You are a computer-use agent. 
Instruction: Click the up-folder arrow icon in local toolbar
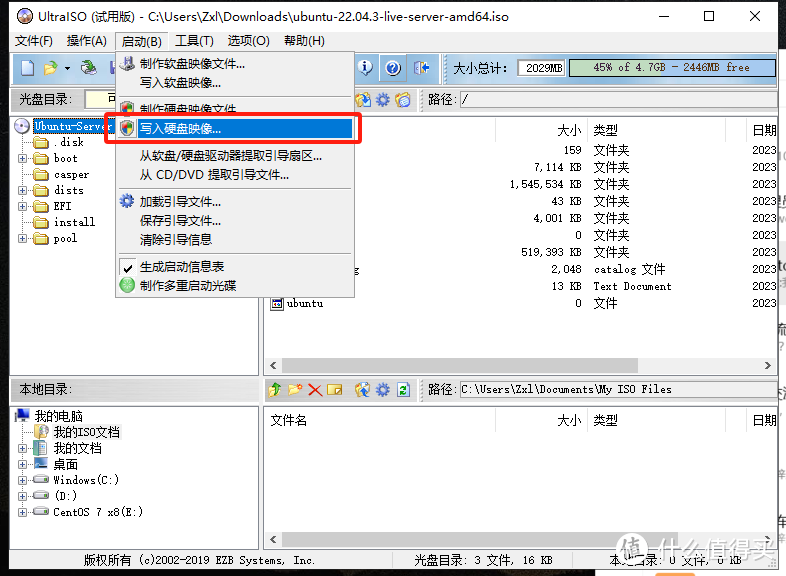[x=274, y=390]
